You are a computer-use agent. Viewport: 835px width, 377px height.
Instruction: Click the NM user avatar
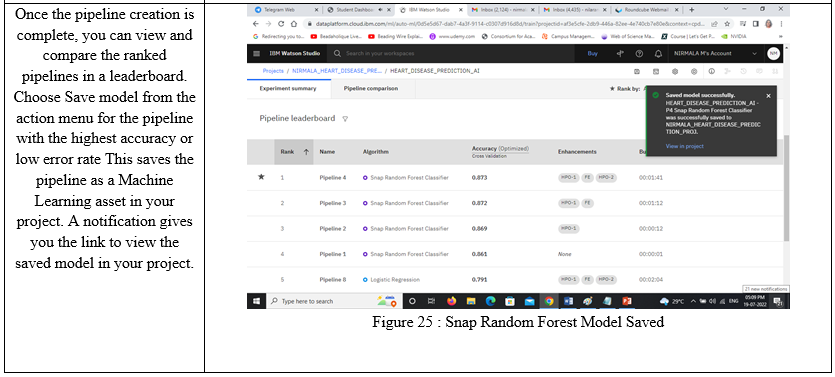773,53
